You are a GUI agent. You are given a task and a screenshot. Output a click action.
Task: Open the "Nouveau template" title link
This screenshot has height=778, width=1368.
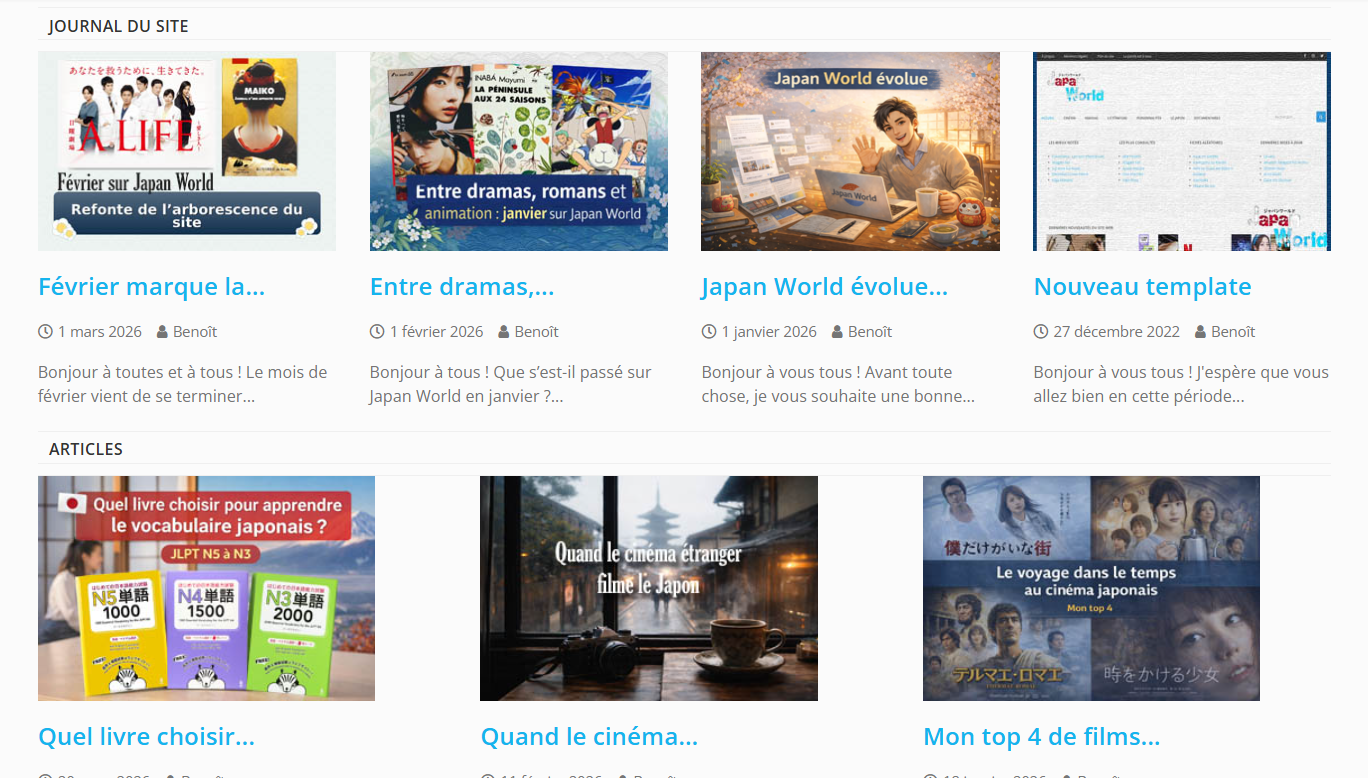1142,287
